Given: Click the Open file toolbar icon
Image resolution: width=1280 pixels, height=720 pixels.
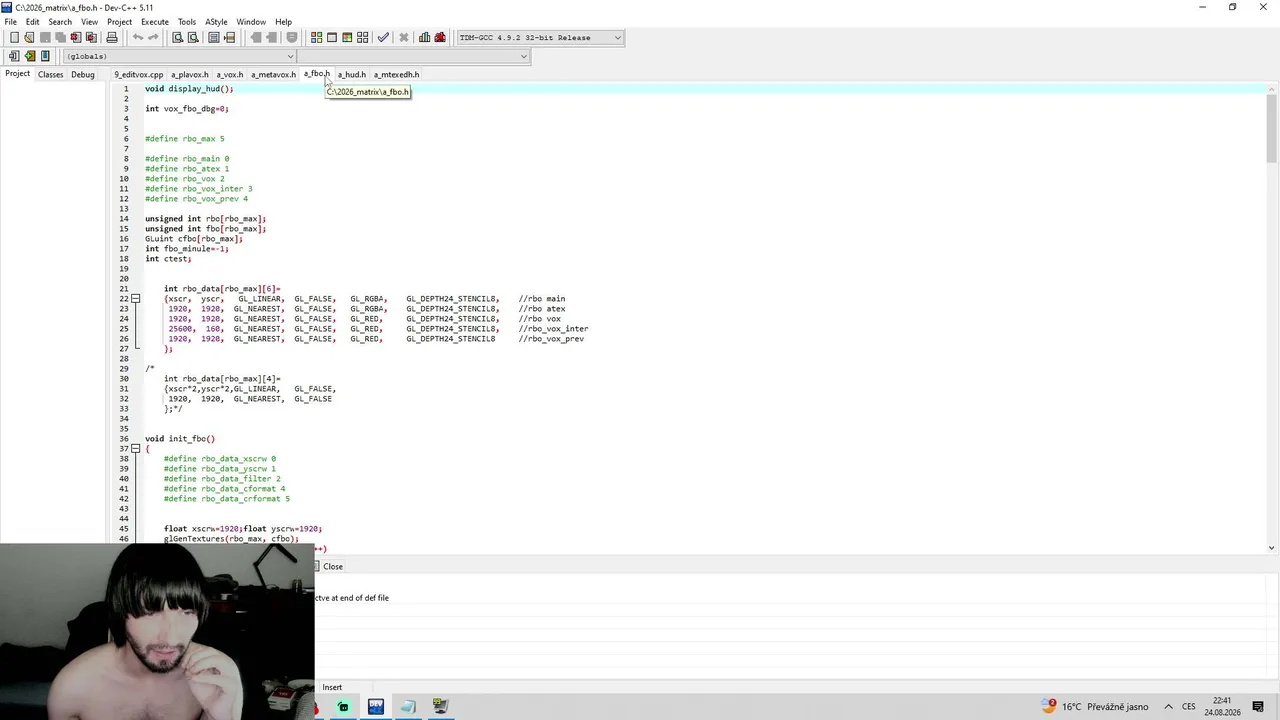Looking at the screenshot, I should point(29,37).
